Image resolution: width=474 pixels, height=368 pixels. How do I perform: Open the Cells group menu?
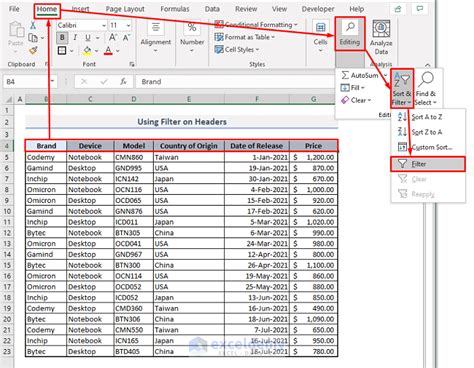(x=320, y=36)
